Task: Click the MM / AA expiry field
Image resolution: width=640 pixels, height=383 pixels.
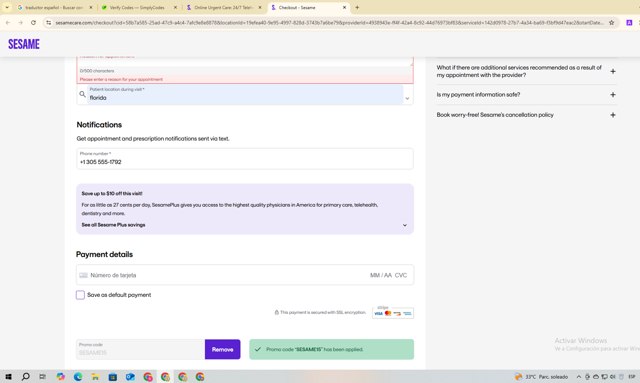Action: coord(381,275)
